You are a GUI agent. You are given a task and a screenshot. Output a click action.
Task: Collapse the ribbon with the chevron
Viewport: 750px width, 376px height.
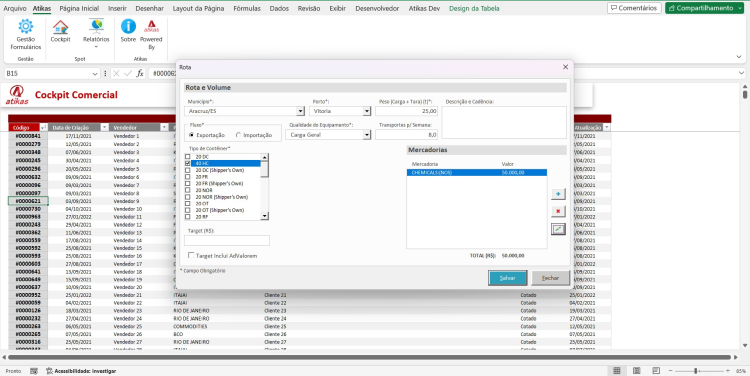[x=739, y=57]
